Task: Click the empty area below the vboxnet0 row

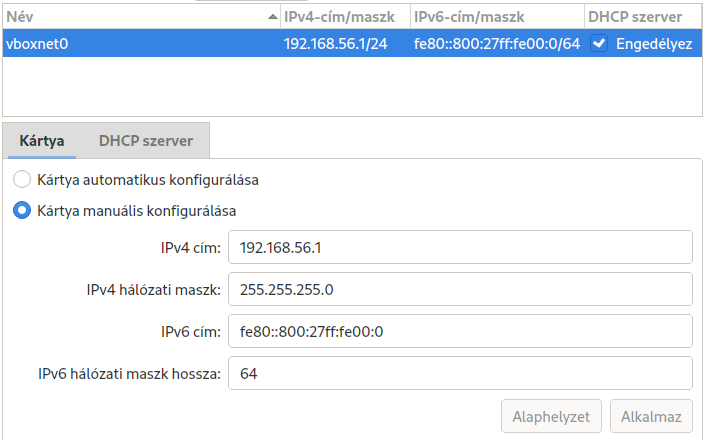Action: tap(352, 86)
